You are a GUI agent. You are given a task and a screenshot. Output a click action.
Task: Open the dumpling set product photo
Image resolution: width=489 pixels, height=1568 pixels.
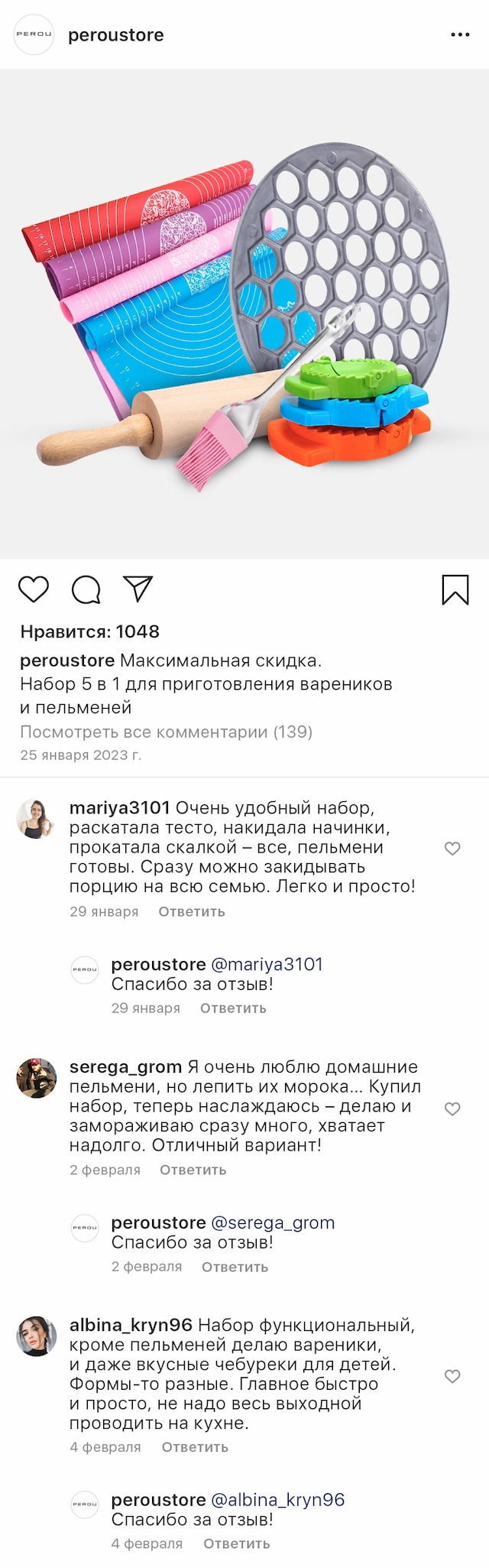click(x=244, y=314)
